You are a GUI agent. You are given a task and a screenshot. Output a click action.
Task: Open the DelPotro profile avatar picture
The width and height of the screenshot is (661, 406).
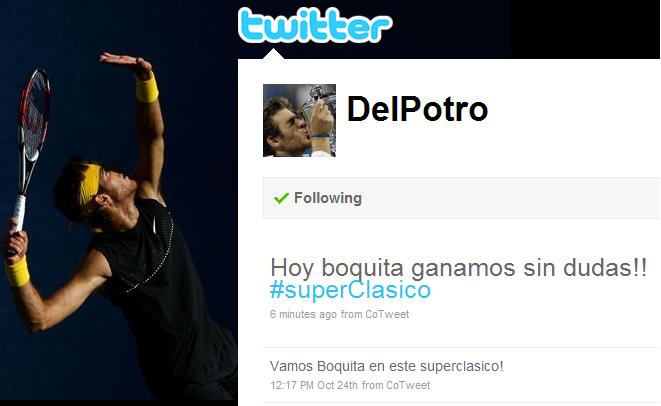pos(299,120)
